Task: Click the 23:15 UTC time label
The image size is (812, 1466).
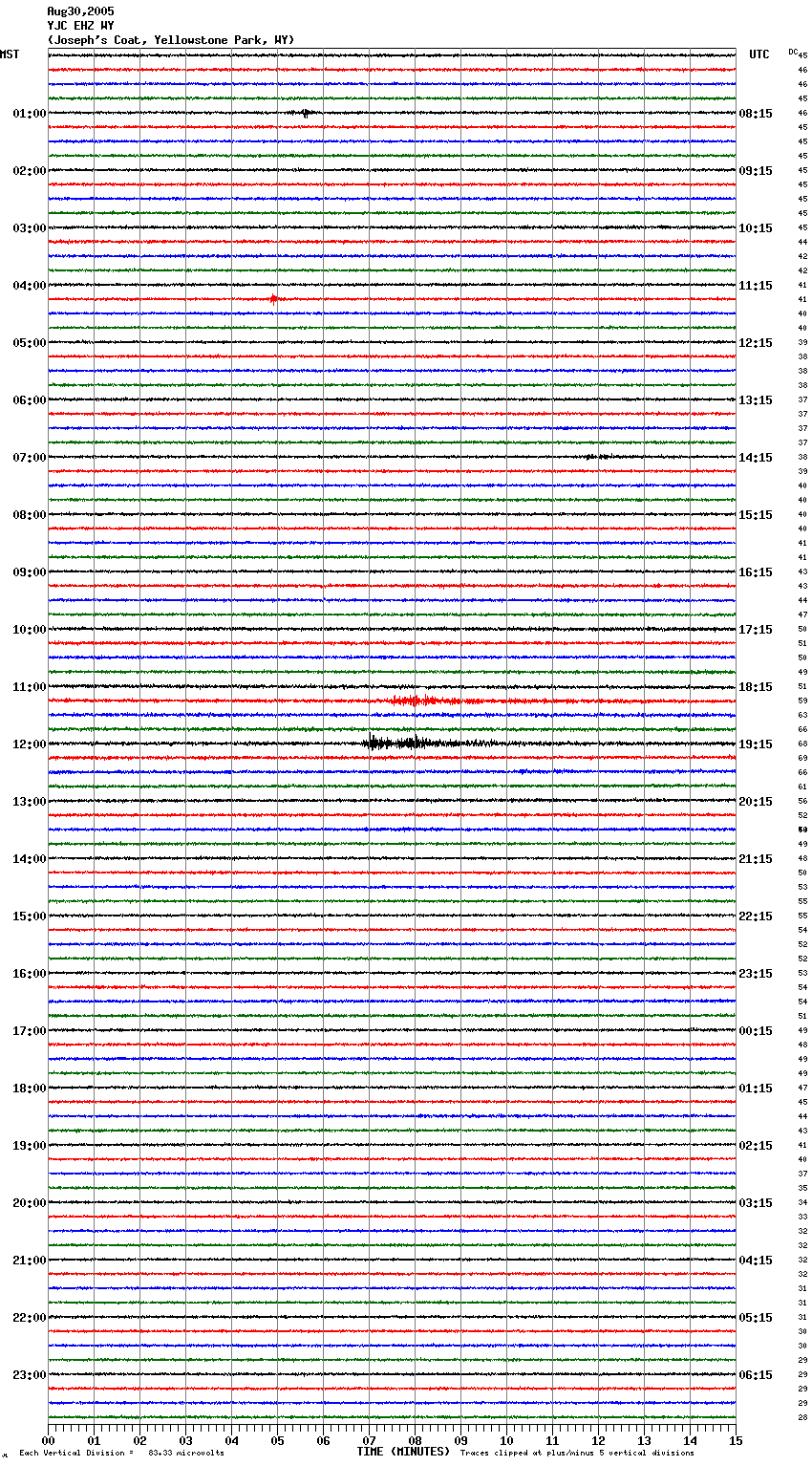Action: click(756, 974)
